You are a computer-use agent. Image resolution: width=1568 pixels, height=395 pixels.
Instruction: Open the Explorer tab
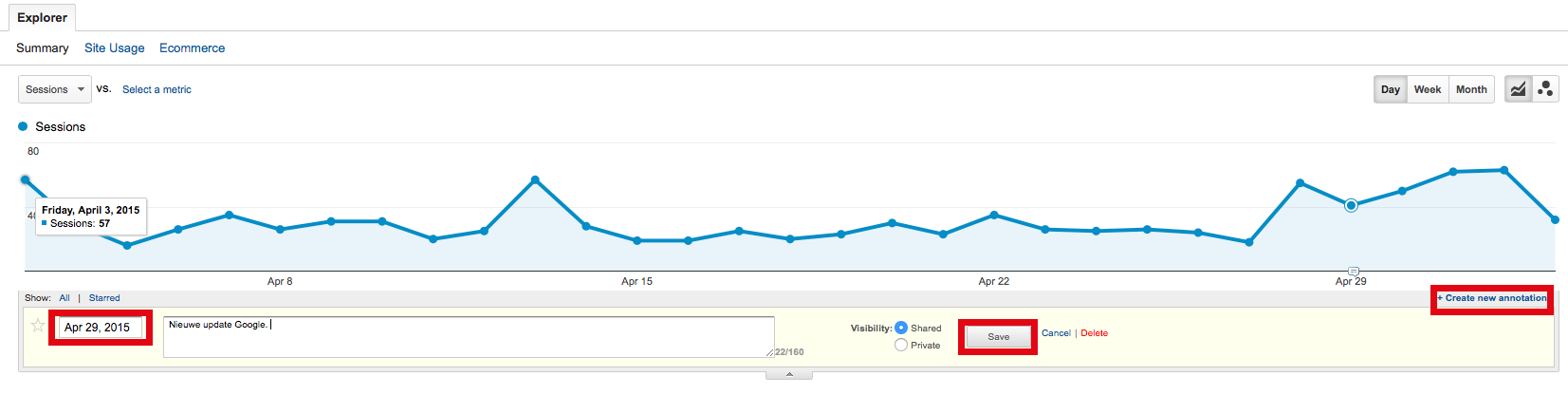(42, 17)
